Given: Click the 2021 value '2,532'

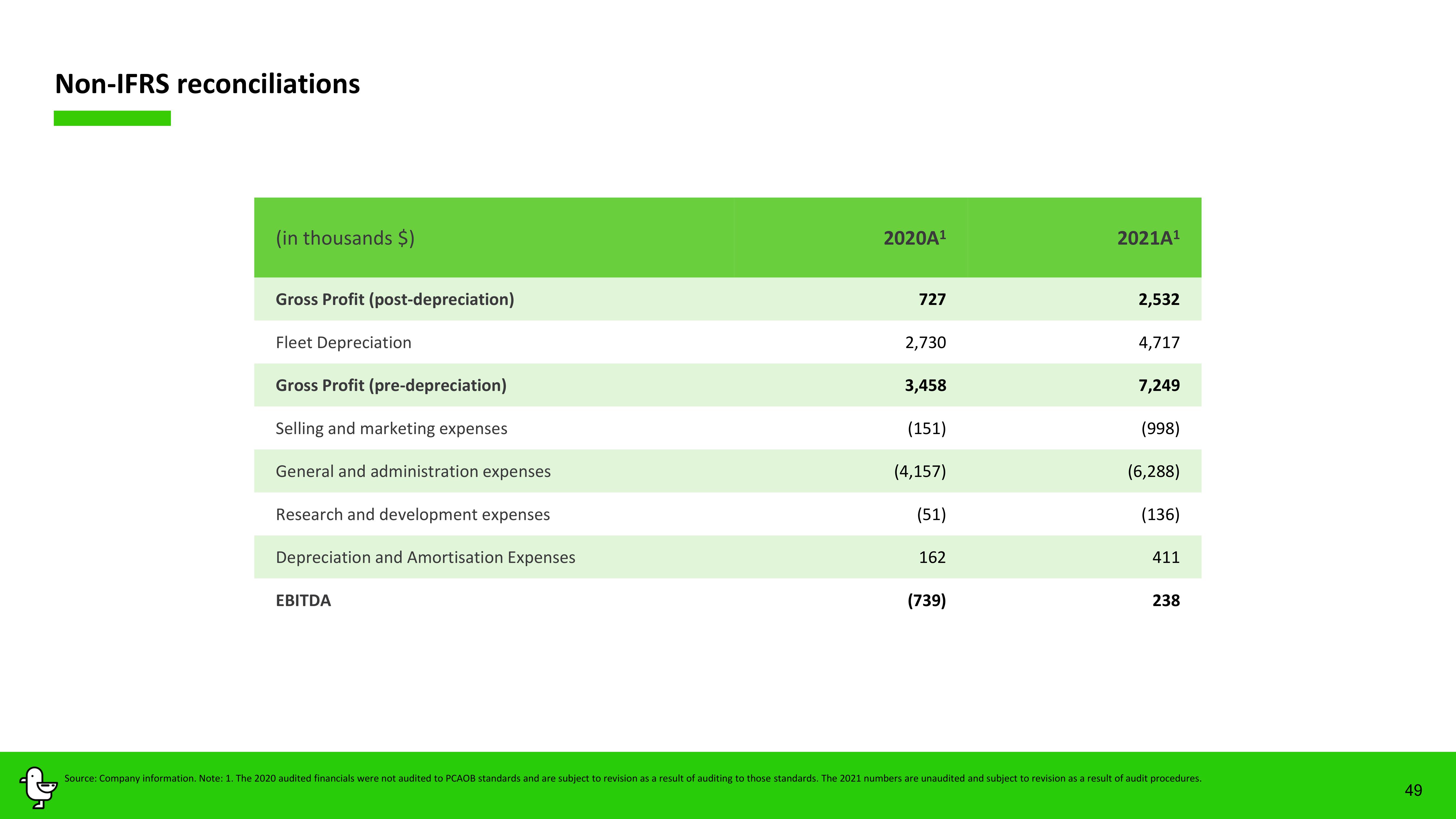Looking at the screenshot, I should coord(1159,299).
